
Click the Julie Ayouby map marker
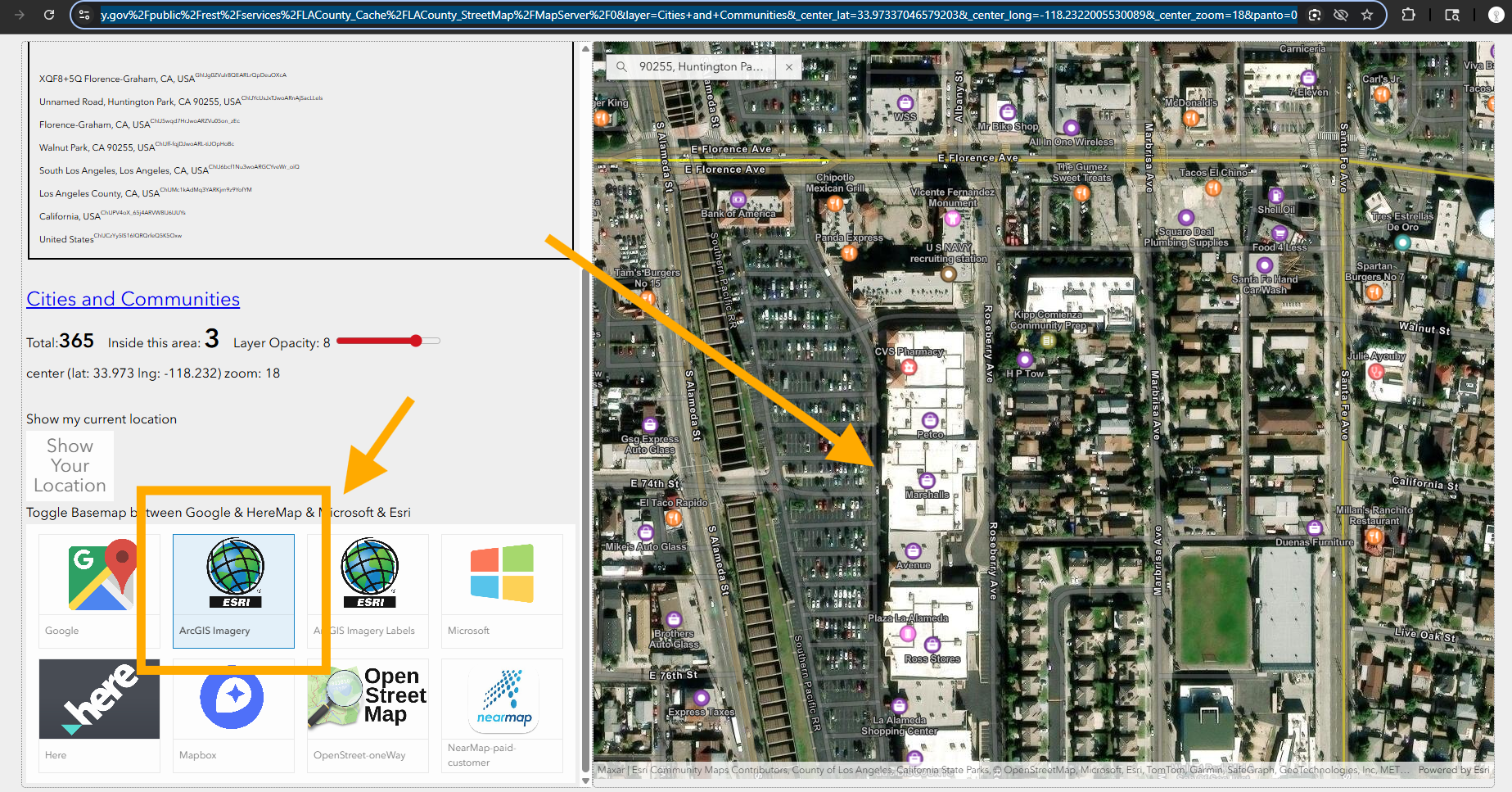point(1376,372)
